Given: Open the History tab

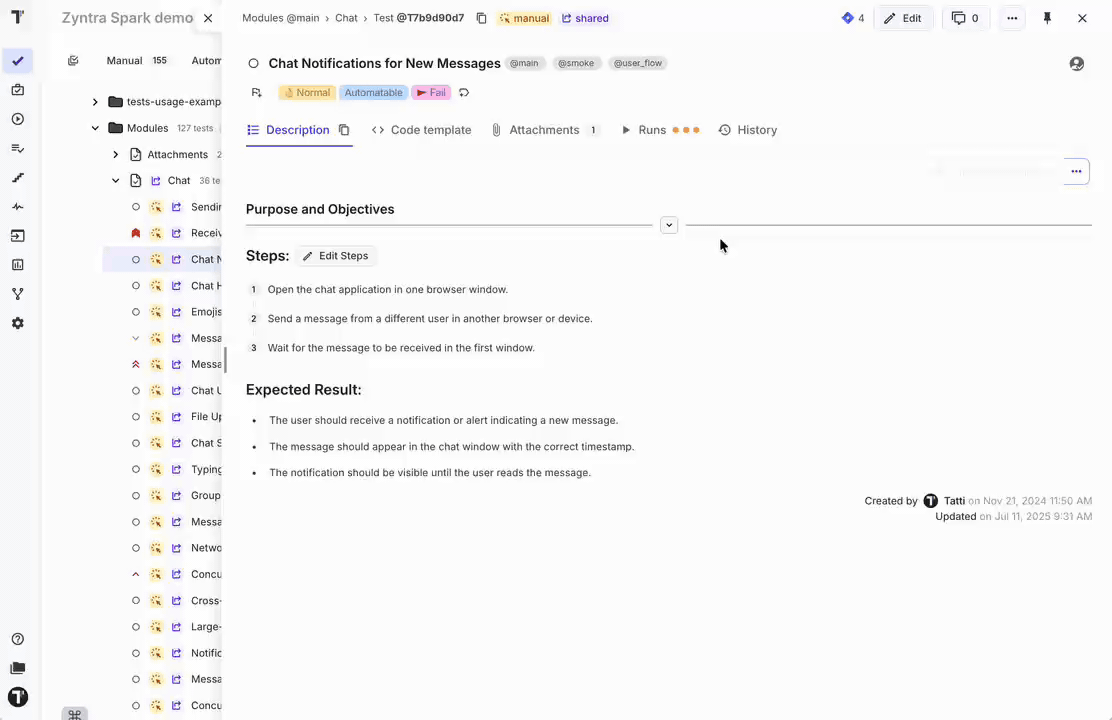Looking at the screenshot, I should 747,130.
